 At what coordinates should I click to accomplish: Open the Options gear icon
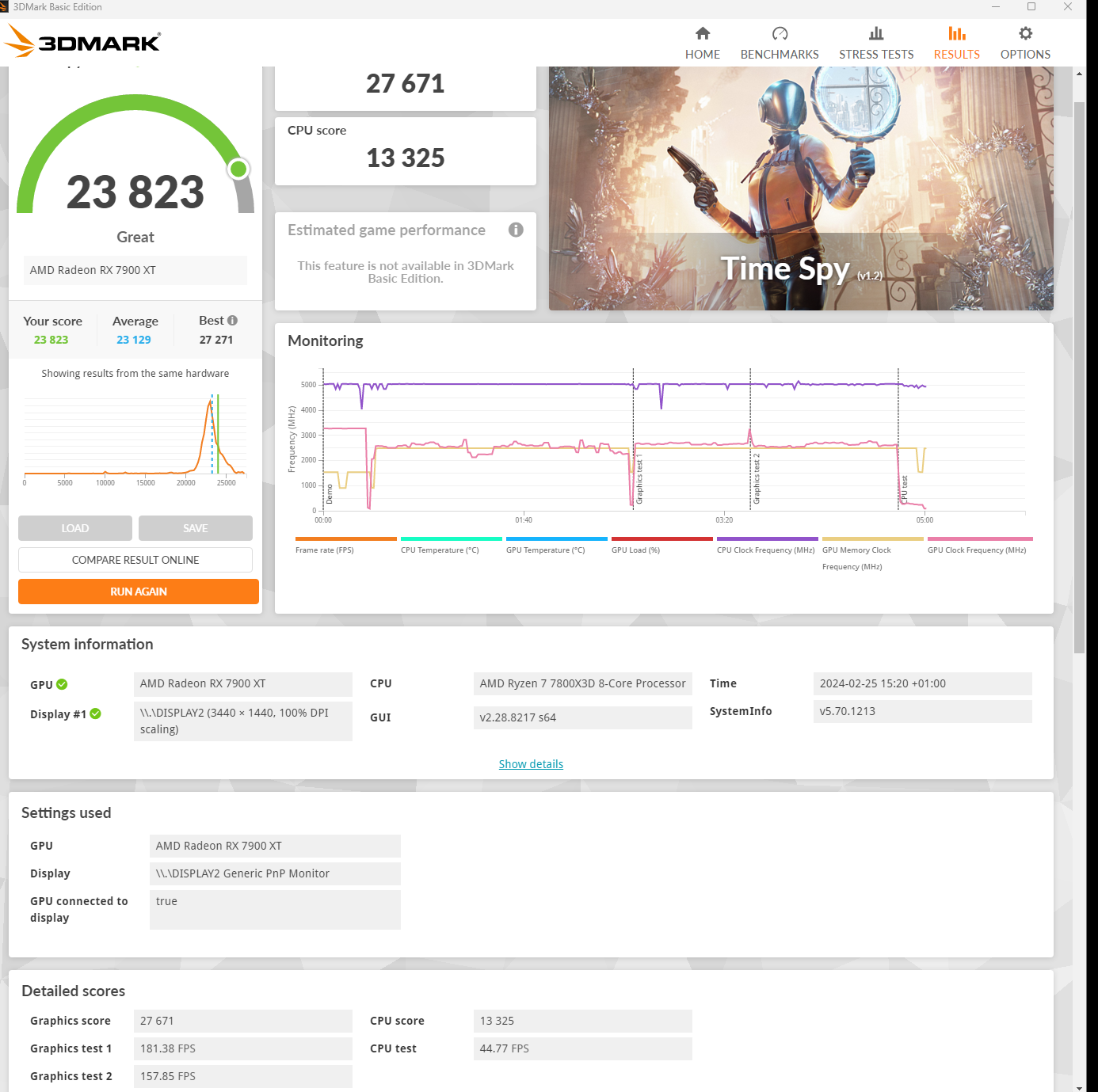(x=1025, y=33)
